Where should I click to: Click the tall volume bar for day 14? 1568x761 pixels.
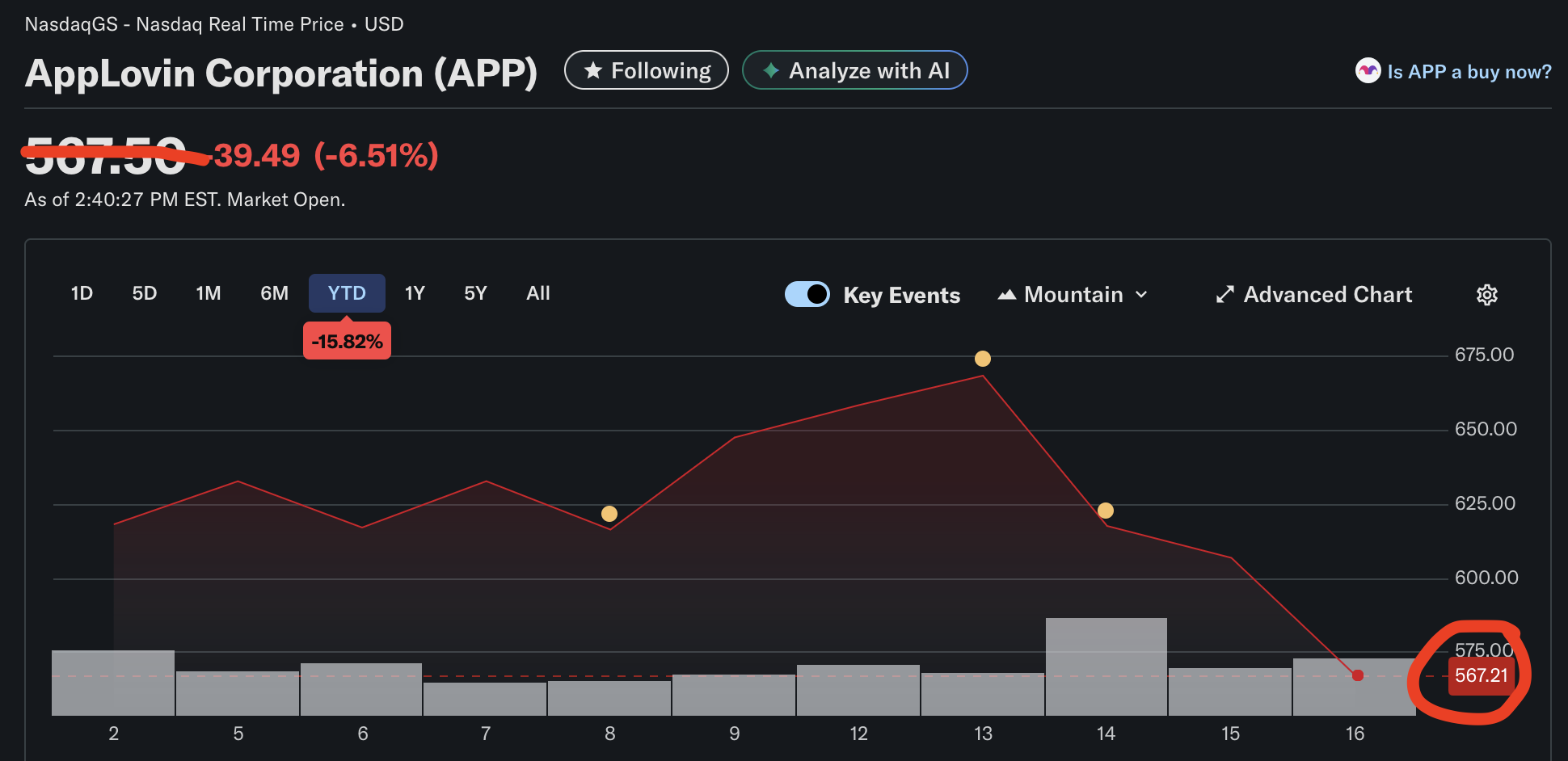click(1106, 666)
